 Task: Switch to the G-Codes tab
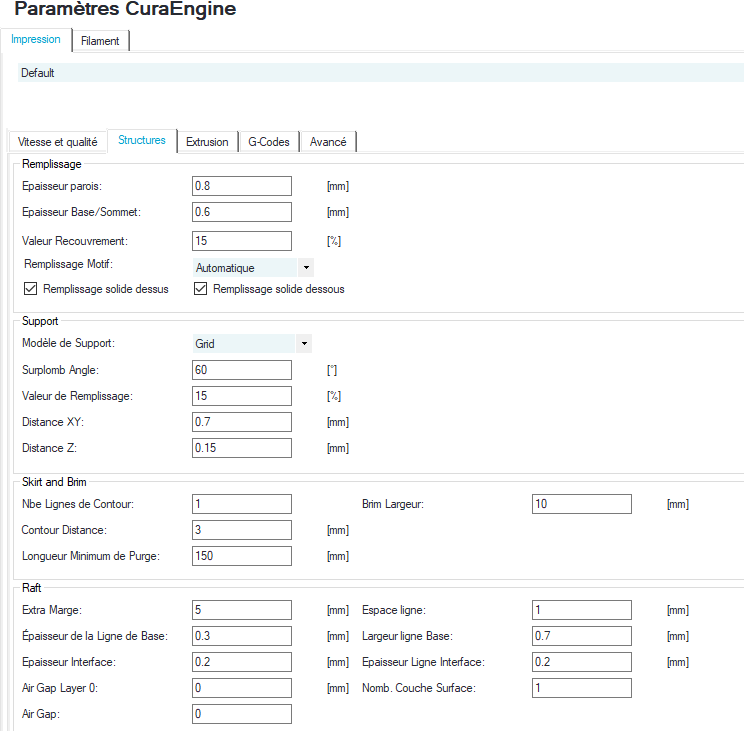pos(269,142)
